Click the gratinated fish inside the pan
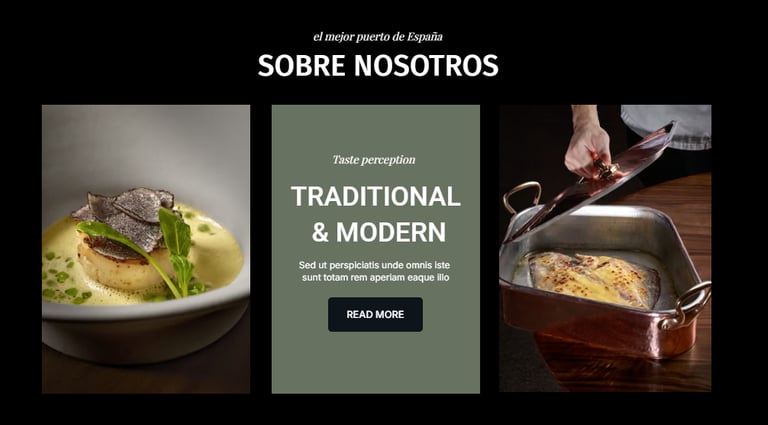Image resolution: width=768 pixels, height=425 pixels. tap(593, 280)
